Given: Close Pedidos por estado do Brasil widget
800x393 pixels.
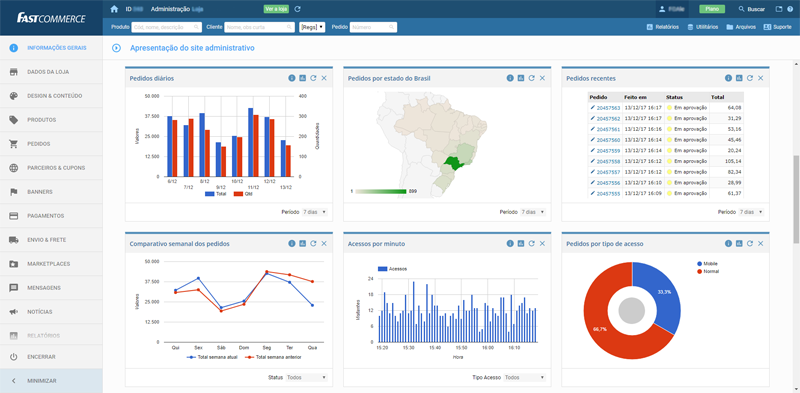Looking at the screenshot, I should [542, 78].
